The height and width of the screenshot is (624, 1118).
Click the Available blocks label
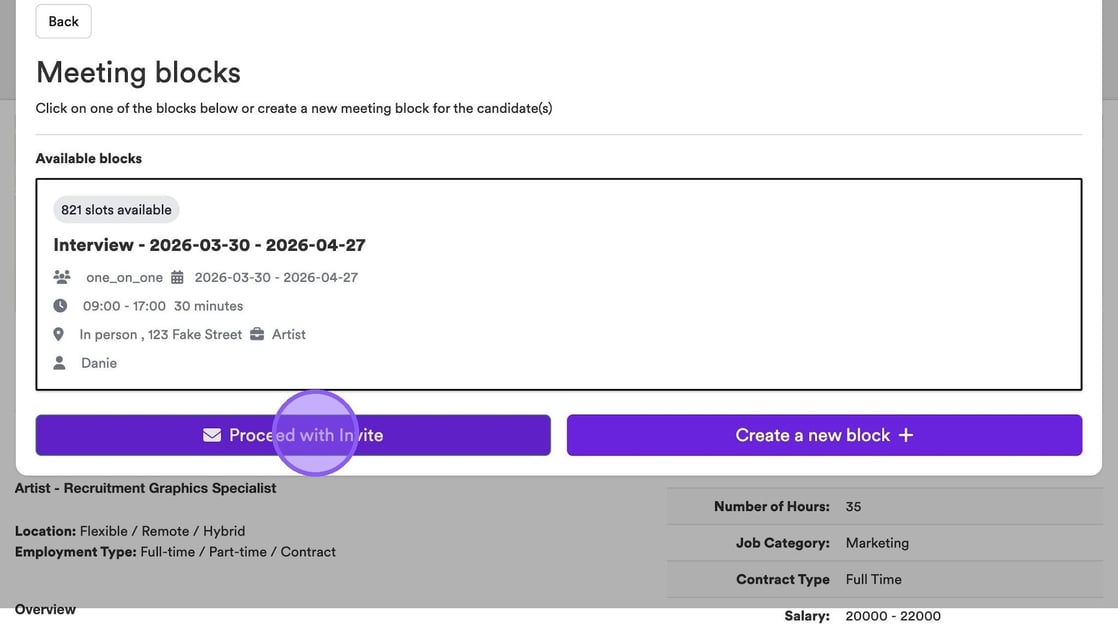coord(89,158)
